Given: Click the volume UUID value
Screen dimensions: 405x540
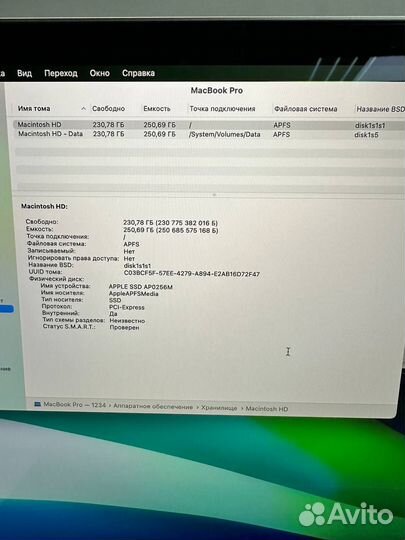Looking at the screenshot, I should [x=192, y=274].
